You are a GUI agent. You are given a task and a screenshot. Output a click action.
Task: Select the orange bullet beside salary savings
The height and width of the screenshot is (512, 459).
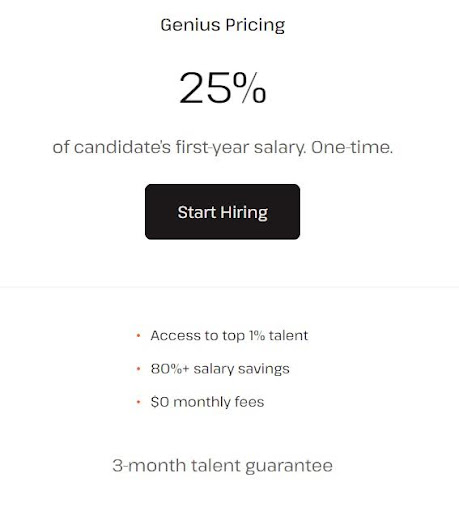pyautogui.click(x=139, y=369)
